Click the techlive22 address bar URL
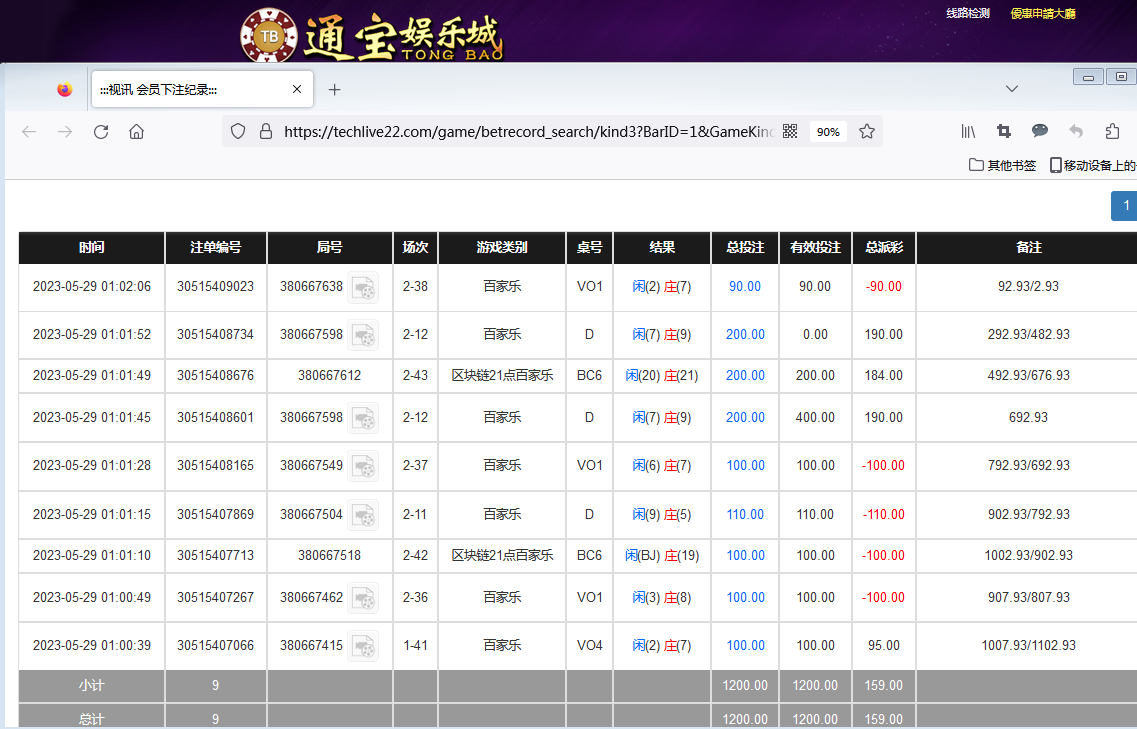Viewport: 1137px width, 729px height. [529, 131]
